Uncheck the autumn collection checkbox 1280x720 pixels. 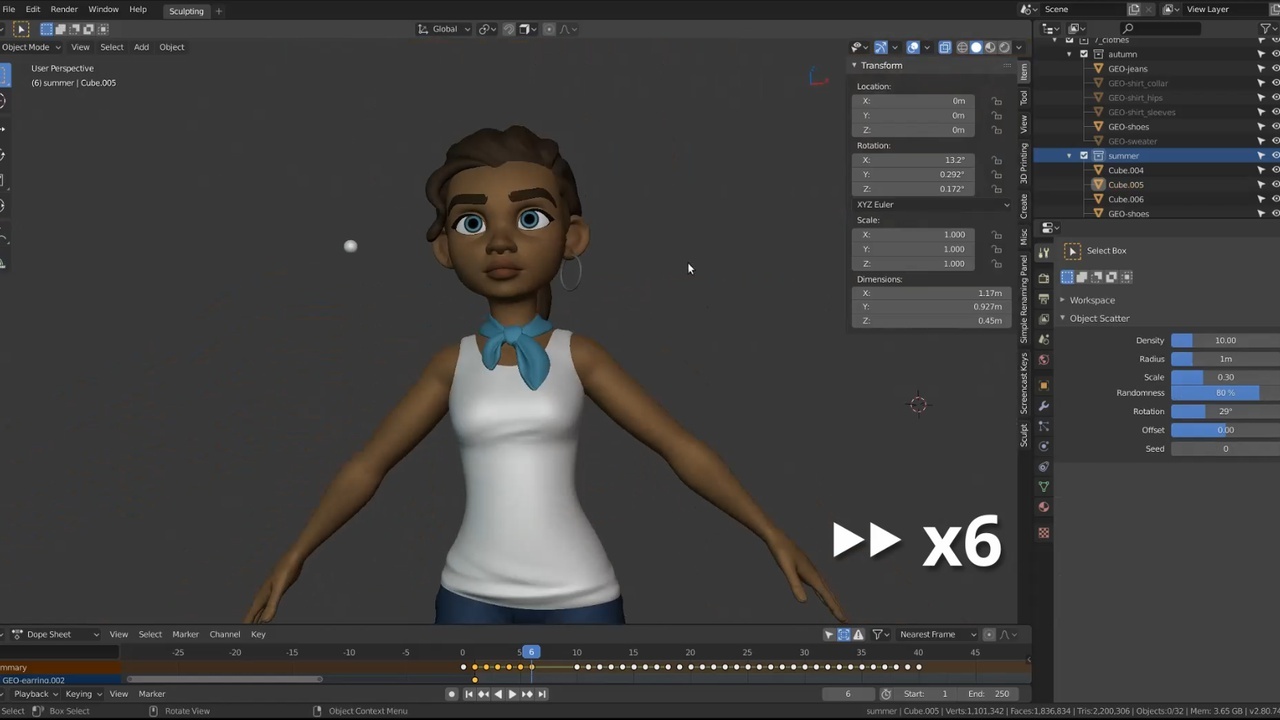tap(1085, 54)
